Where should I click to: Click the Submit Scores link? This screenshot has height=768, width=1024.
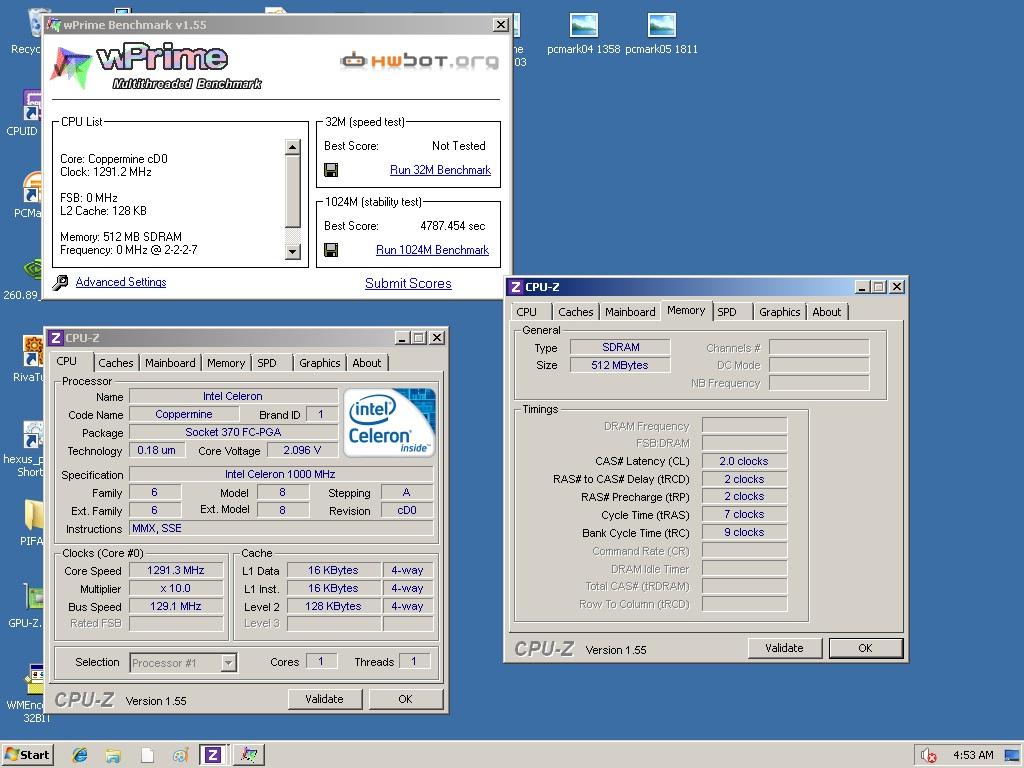point(408,283)
